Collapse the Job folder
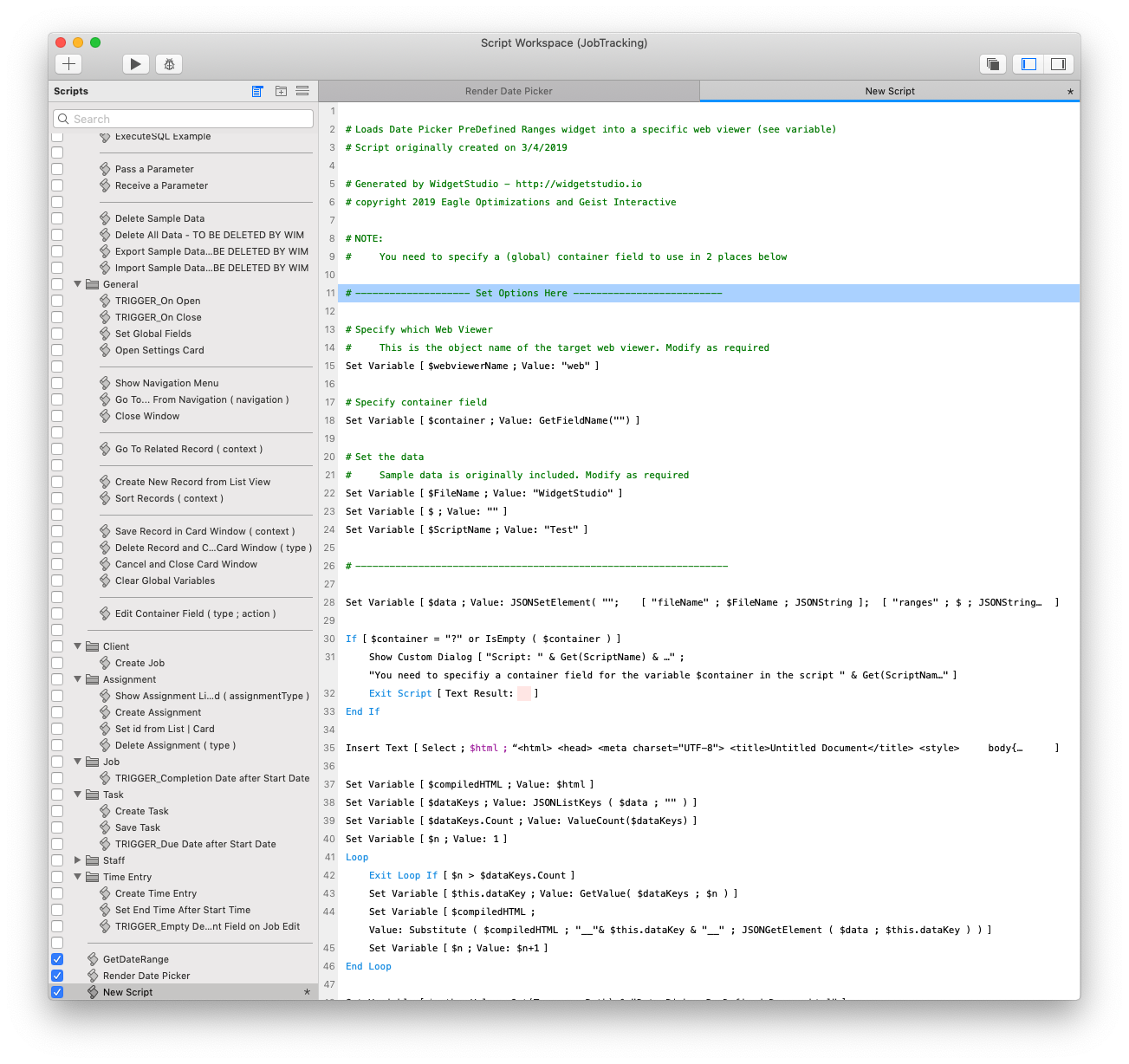Screen dimensions: 1129x1064 pyautogui.click(x=77, y=762)
